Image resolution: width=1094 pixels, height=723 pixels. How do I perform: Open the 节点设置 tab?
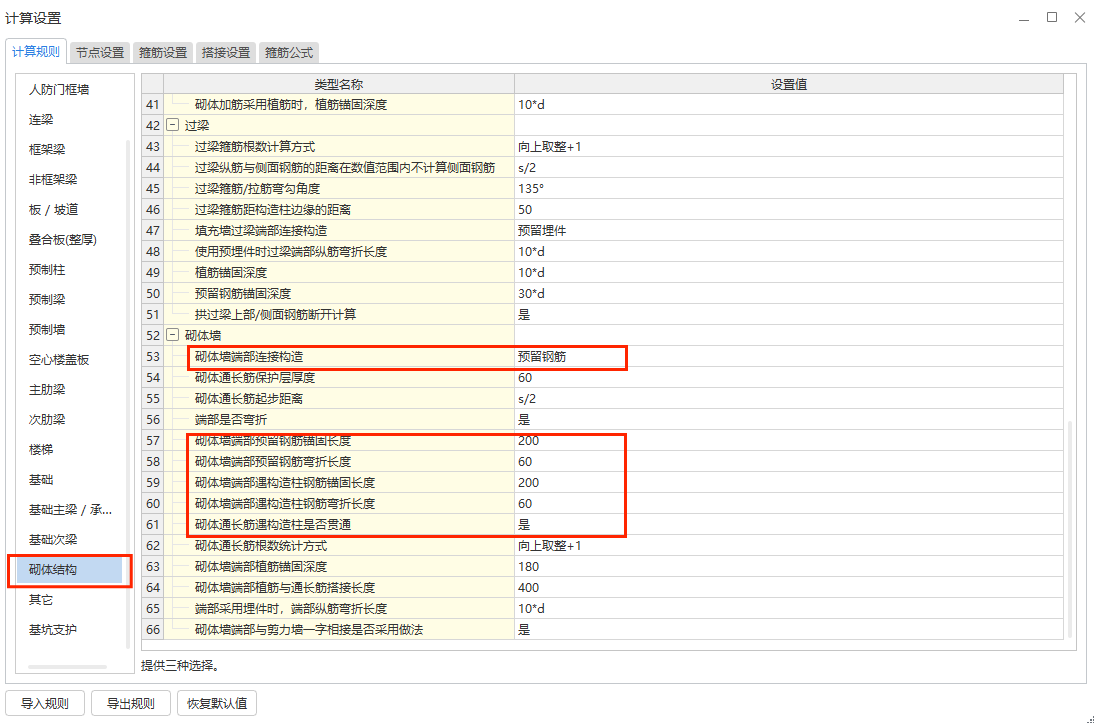pos(100,52)
